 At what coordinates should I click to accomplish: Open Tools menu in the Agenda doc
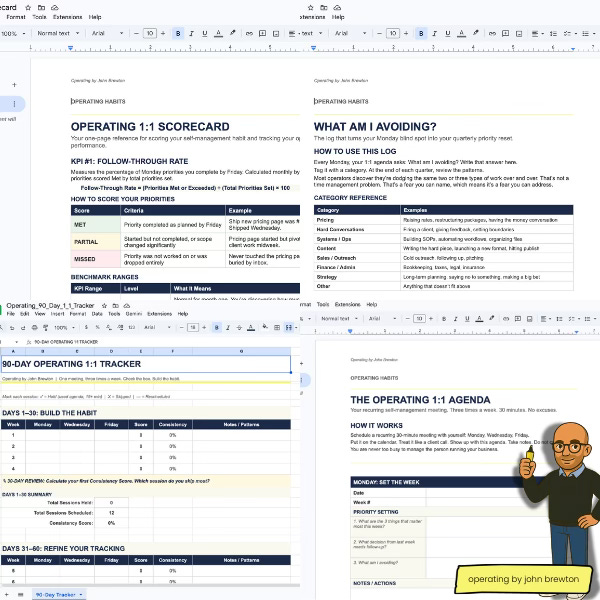pyautogui.click(x=323, y=305)
